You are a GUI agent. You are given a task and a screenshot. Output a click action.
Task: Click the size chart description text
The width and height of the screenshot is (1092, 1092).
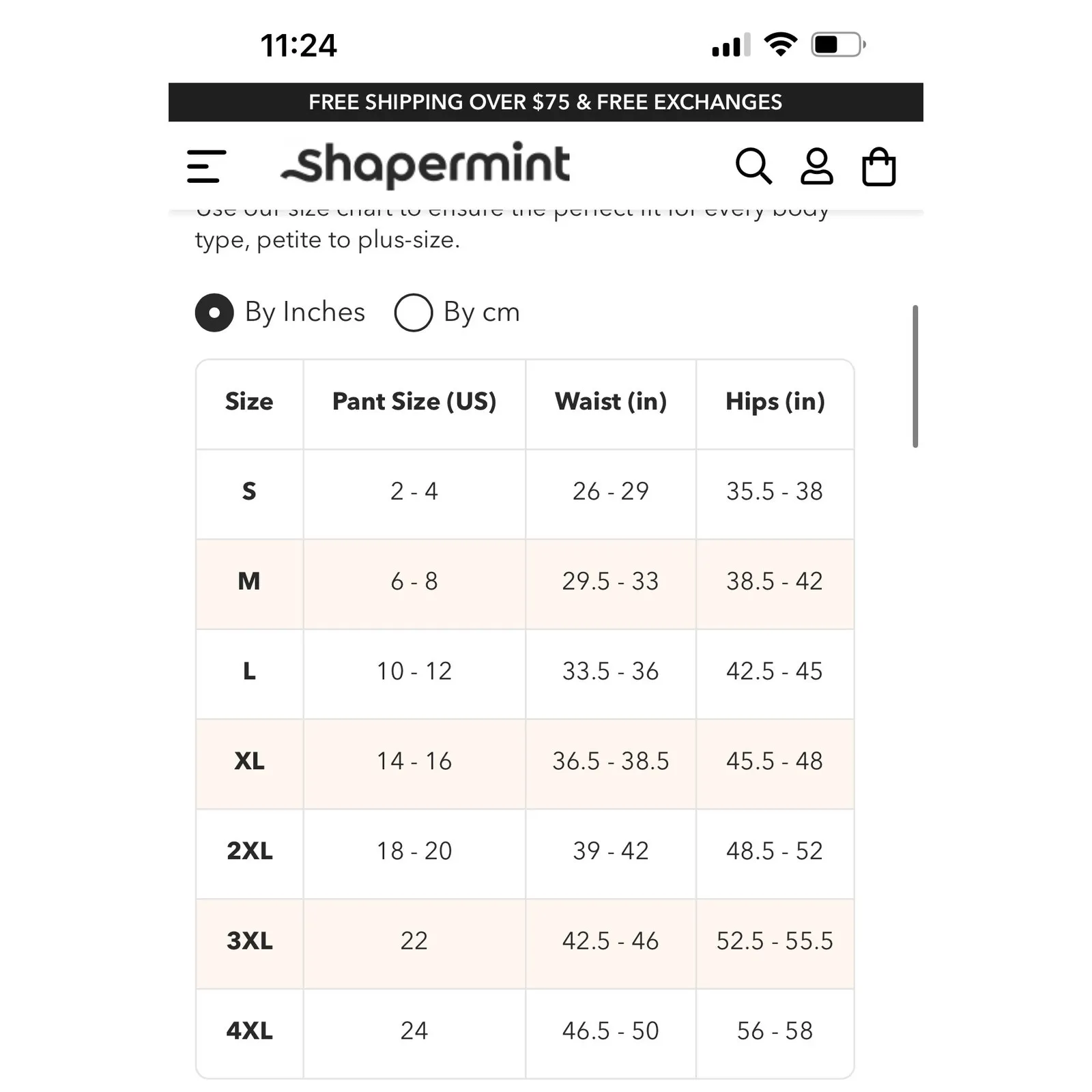click(x=512, y=225)
